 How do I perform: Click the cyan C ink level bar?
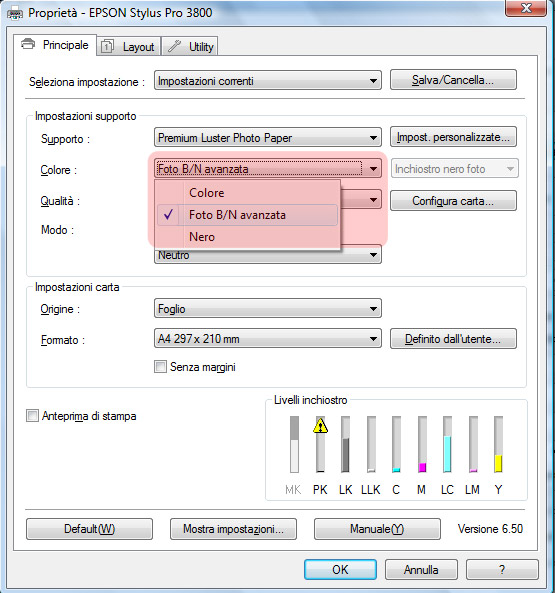396,444
